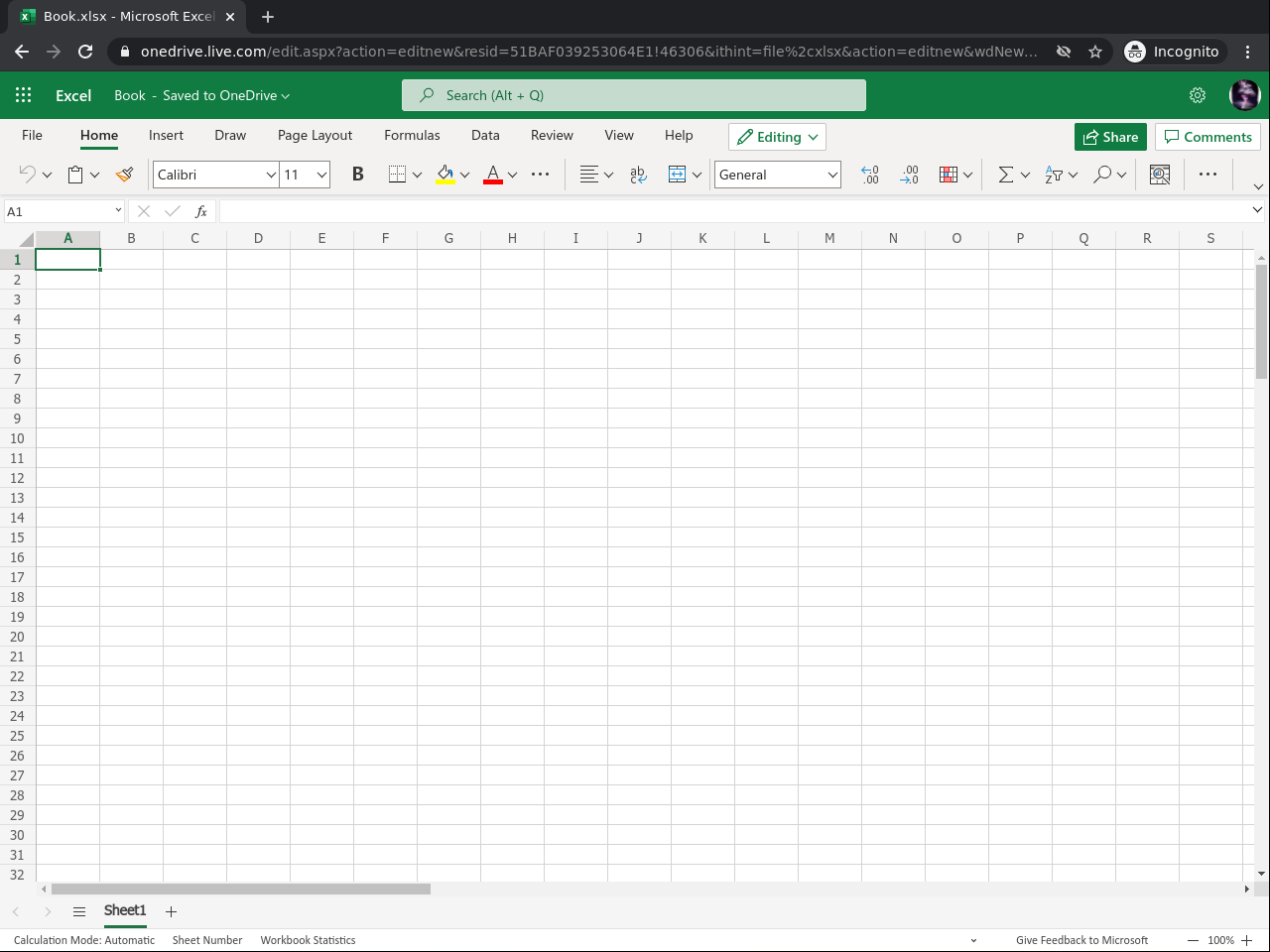Screen dimensions: 1270x952
Task: Expand the Borders dropdown arrow
Action: 417,176
